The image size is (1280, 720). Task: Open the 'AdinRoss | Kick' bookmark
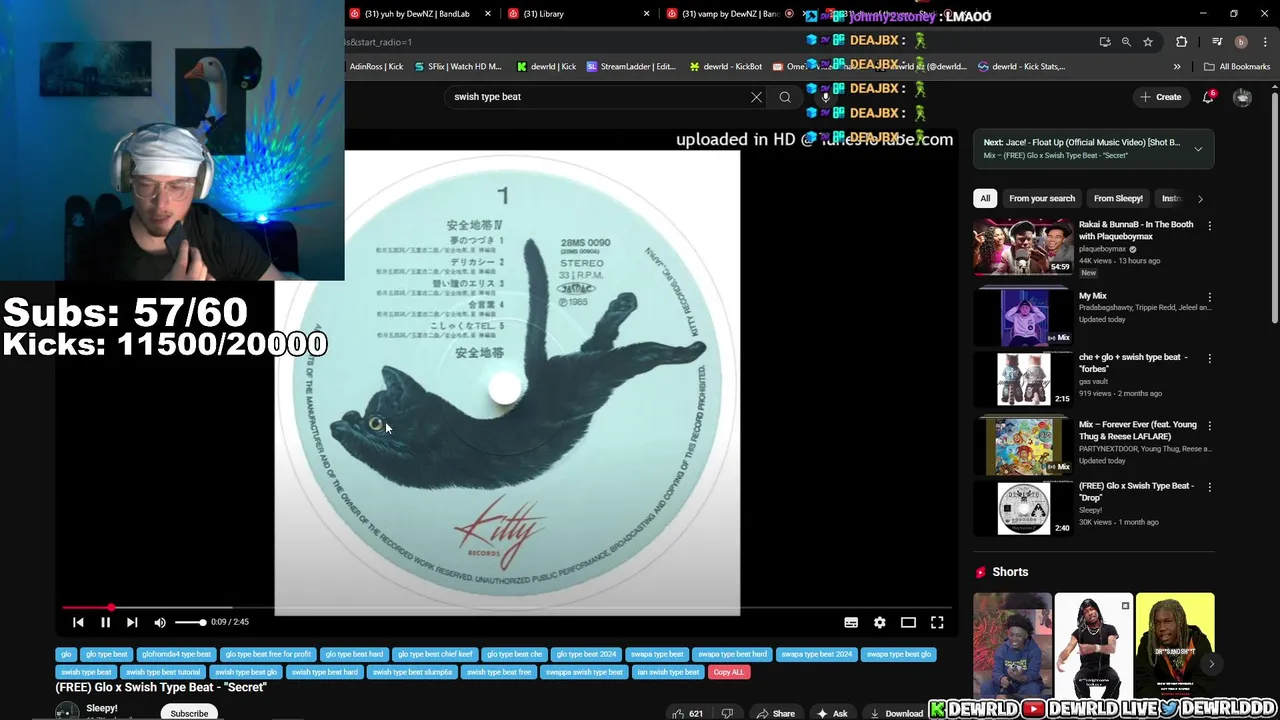376,67
